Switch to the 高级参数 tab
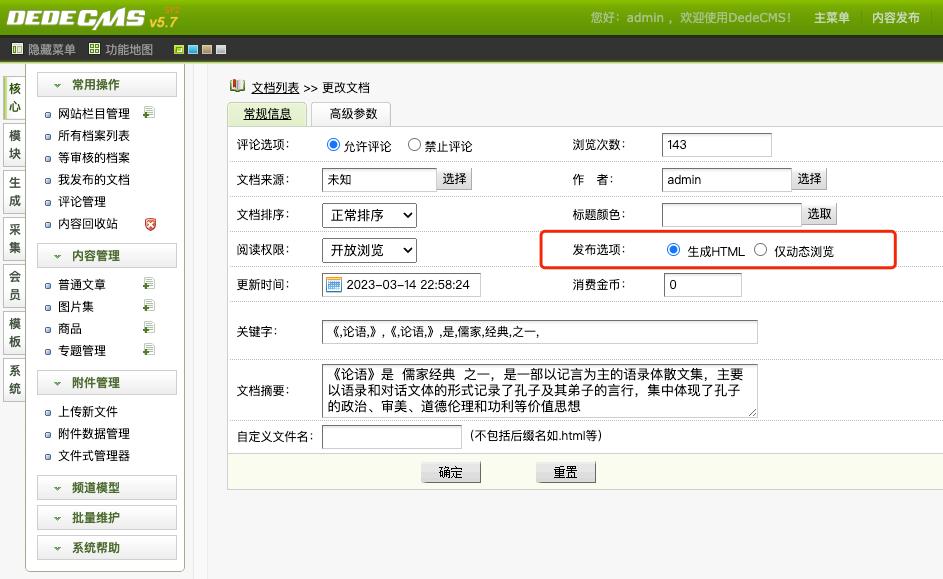This screenshot has height=579, width=943. [353, 114]
